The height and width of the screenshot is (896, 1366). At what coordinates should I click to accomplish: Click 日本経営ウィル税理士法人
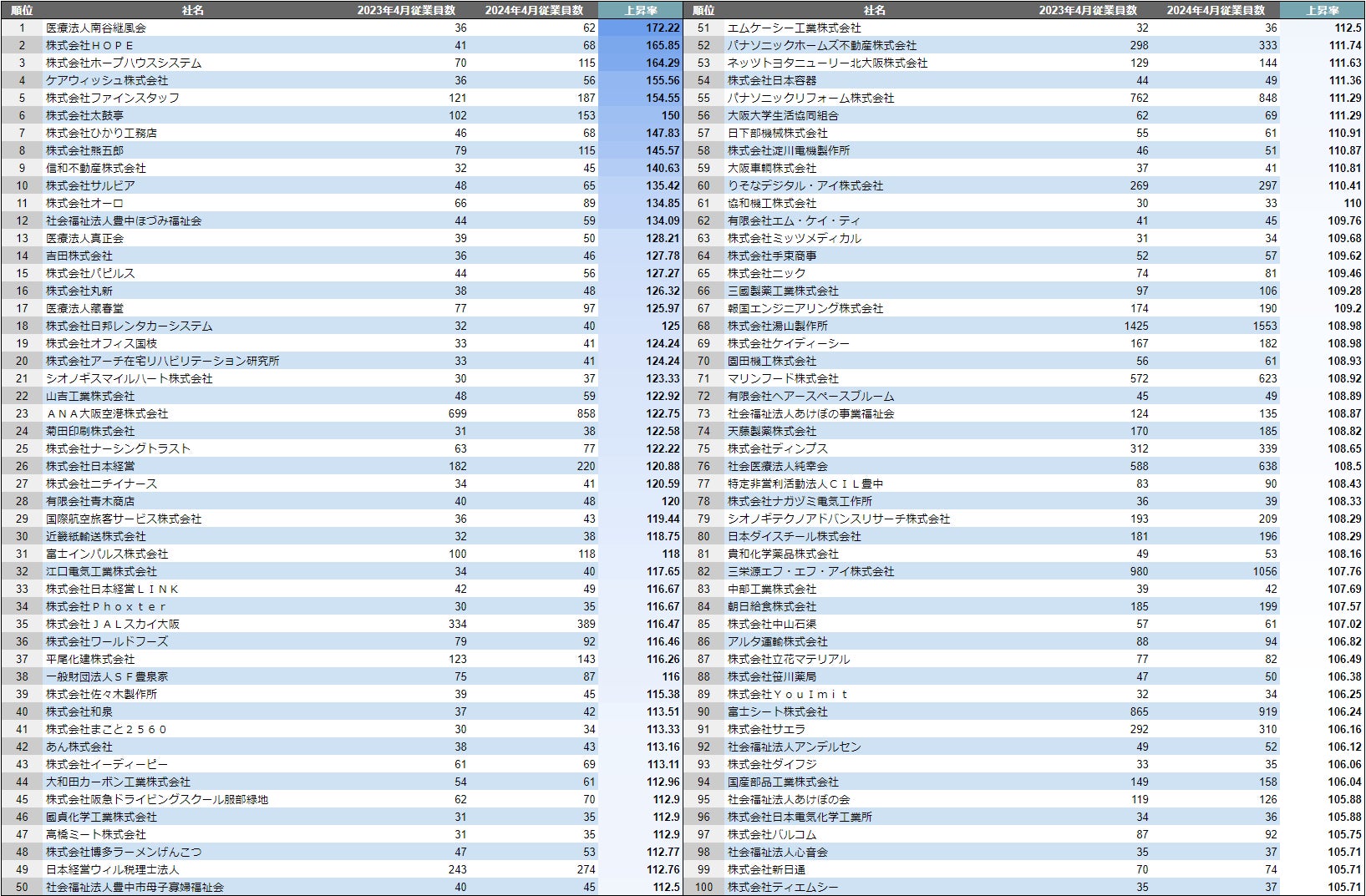point(113,869)
